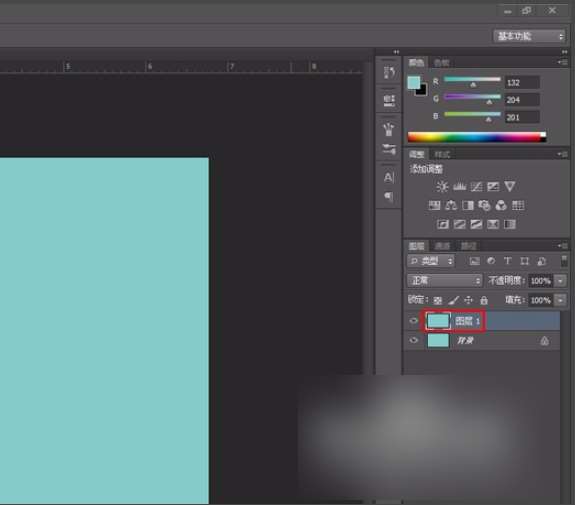Open the History panel icon

[389, 73]
